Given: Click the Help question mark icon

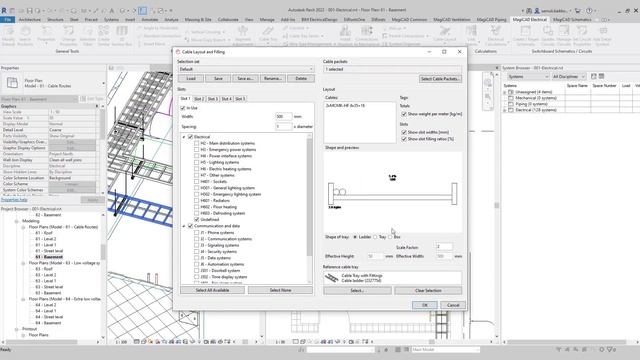Looking at the screenshot, I should coord(589,11).
